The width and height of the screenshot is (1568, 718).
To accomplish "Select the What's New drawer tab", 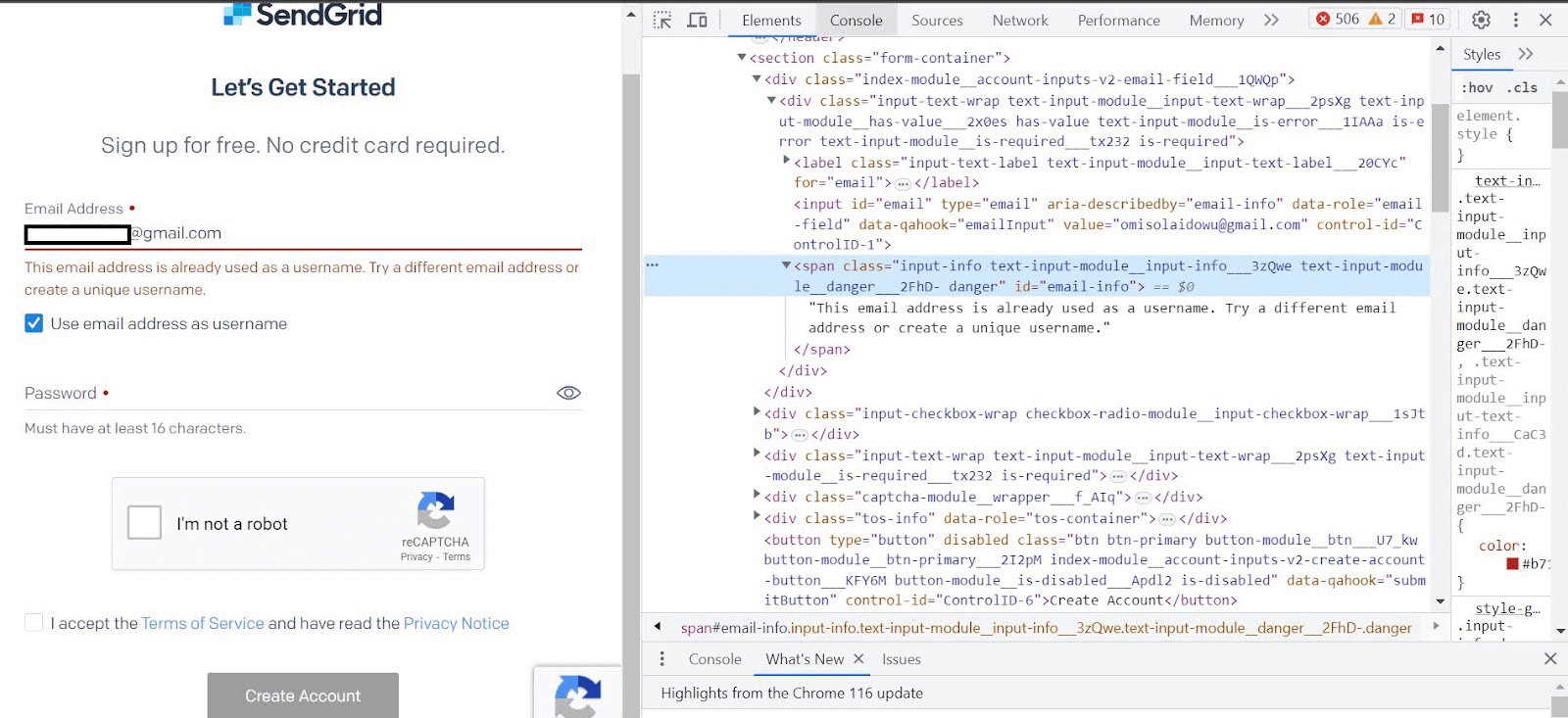I will (x=805, y=658).
